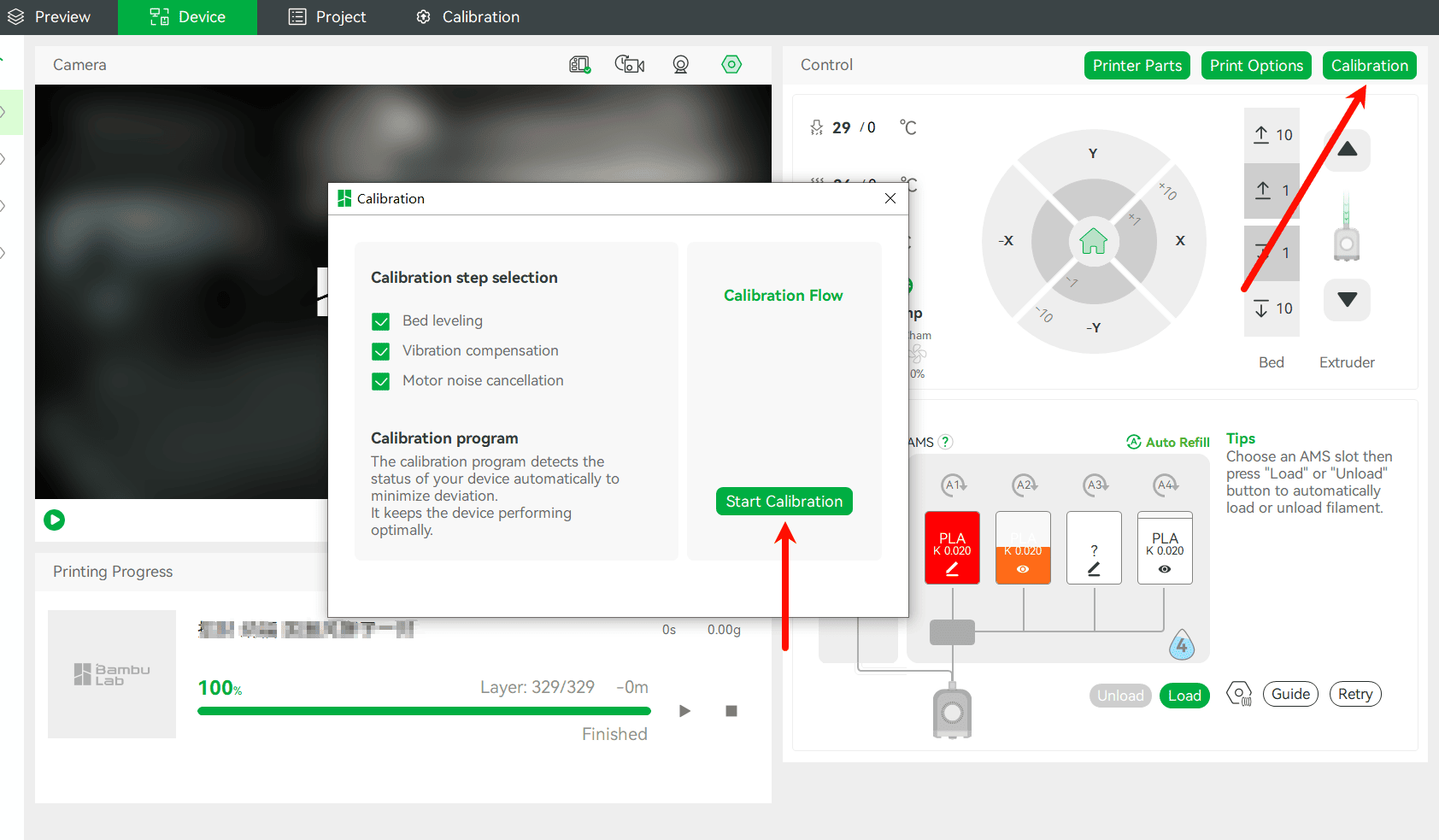Move the extruder down with the arrow
This screenshot has height=840, width=1439.
(1348, 300)
